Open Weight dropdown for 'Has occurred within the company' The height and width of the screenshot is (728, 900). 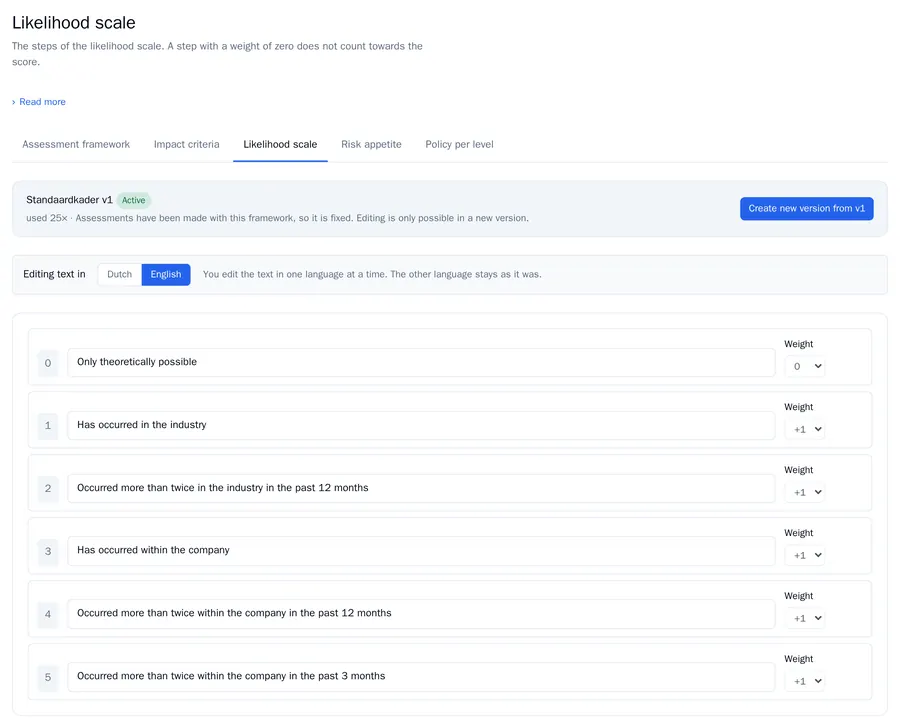(x=805, y=555)
